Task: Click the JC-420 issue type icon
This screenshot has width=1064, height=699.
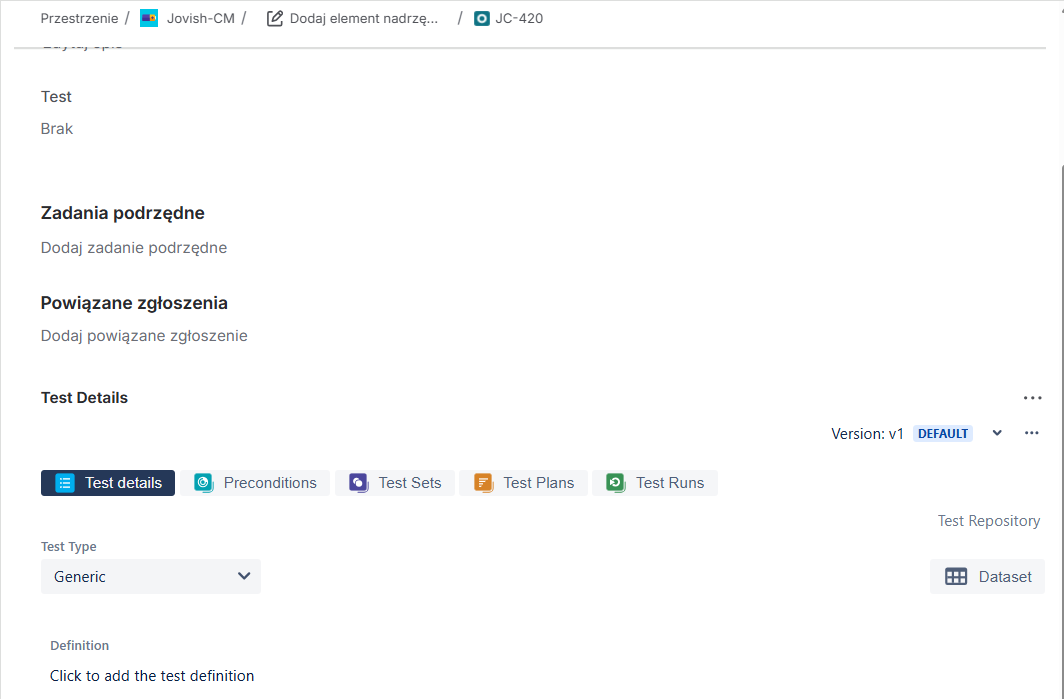Action: point(482,18)
